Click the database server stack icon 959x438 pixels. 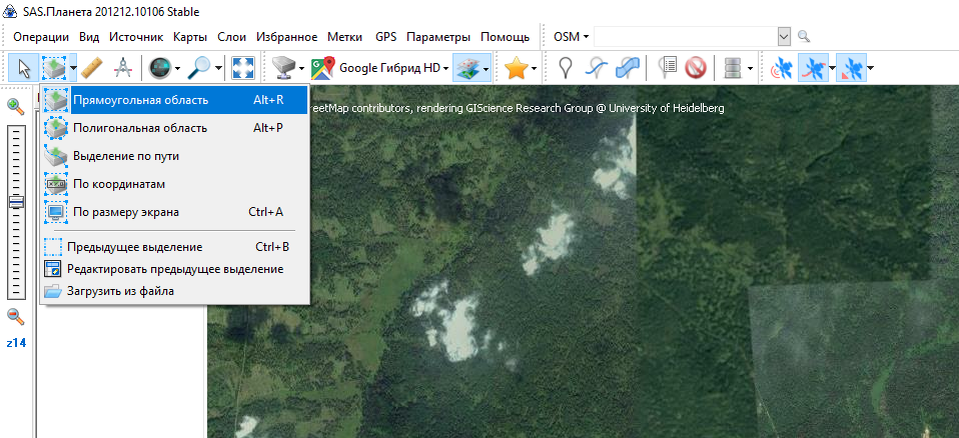point(732,68)
